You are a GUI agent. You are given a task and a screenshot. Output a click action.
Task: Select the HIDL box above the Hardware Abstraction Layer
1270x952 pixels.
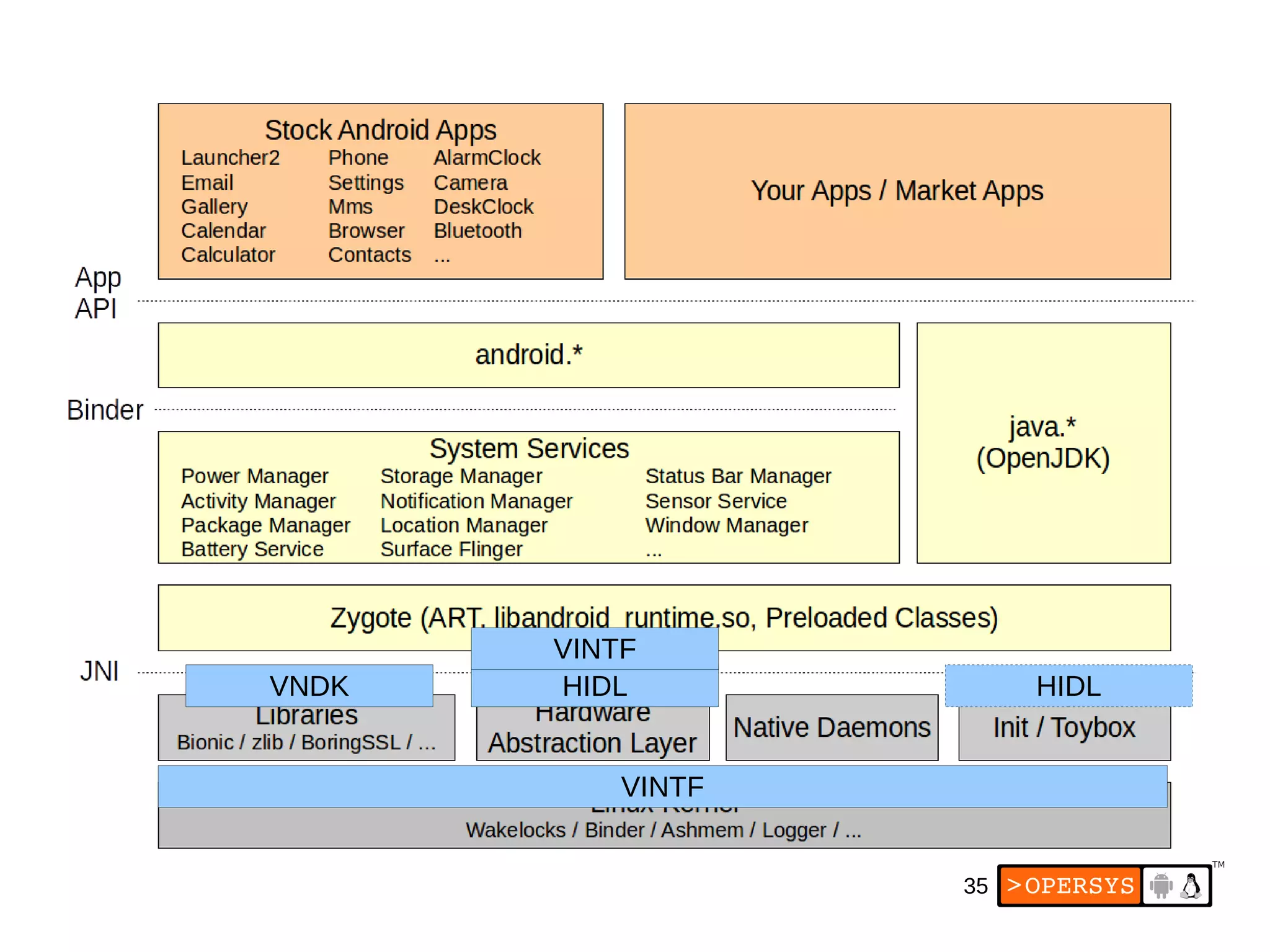click(x=594, y=687)
